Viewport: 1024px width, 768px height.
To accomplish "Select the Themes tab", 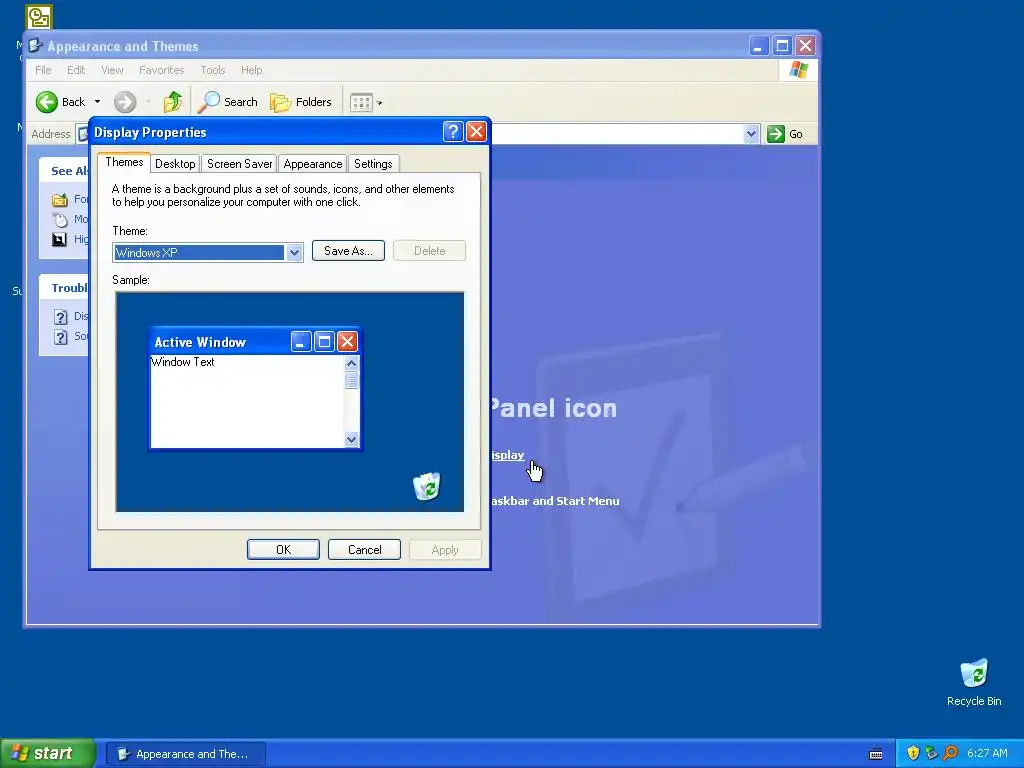I will [x=124, y=162].
